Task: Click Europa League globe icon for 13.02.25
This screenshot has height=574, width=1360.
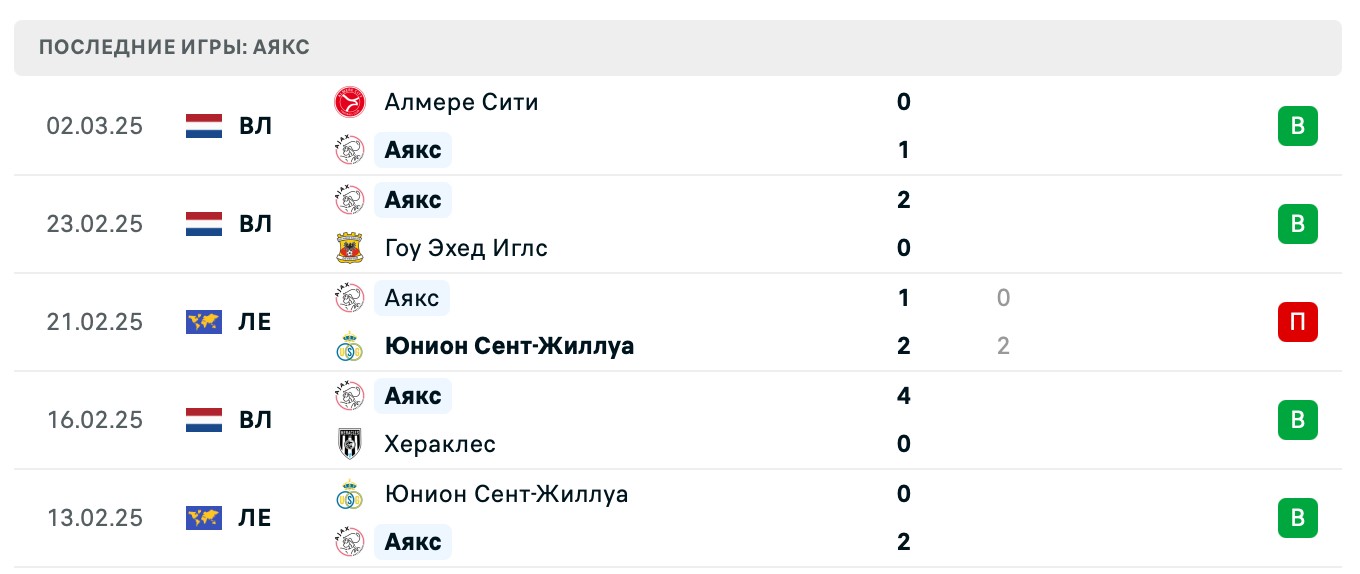Action: pyautogui.click(x=204, y=518)
